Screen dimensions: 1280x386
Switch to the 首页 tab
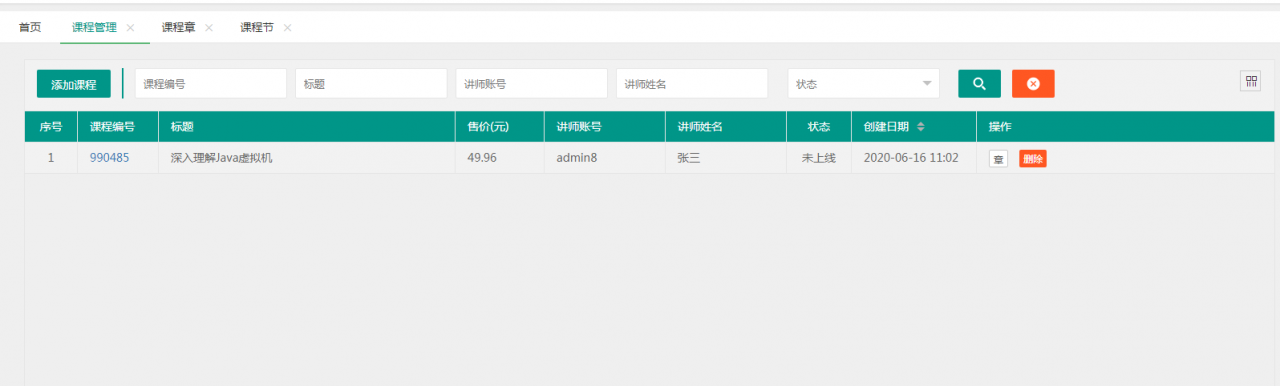[30, 28]
